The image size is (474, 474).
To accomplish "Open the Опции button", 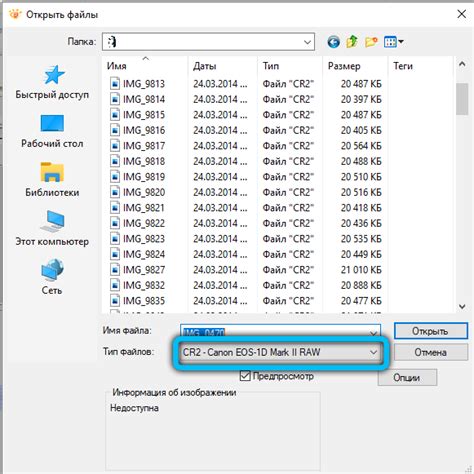I will click(407, 378).
